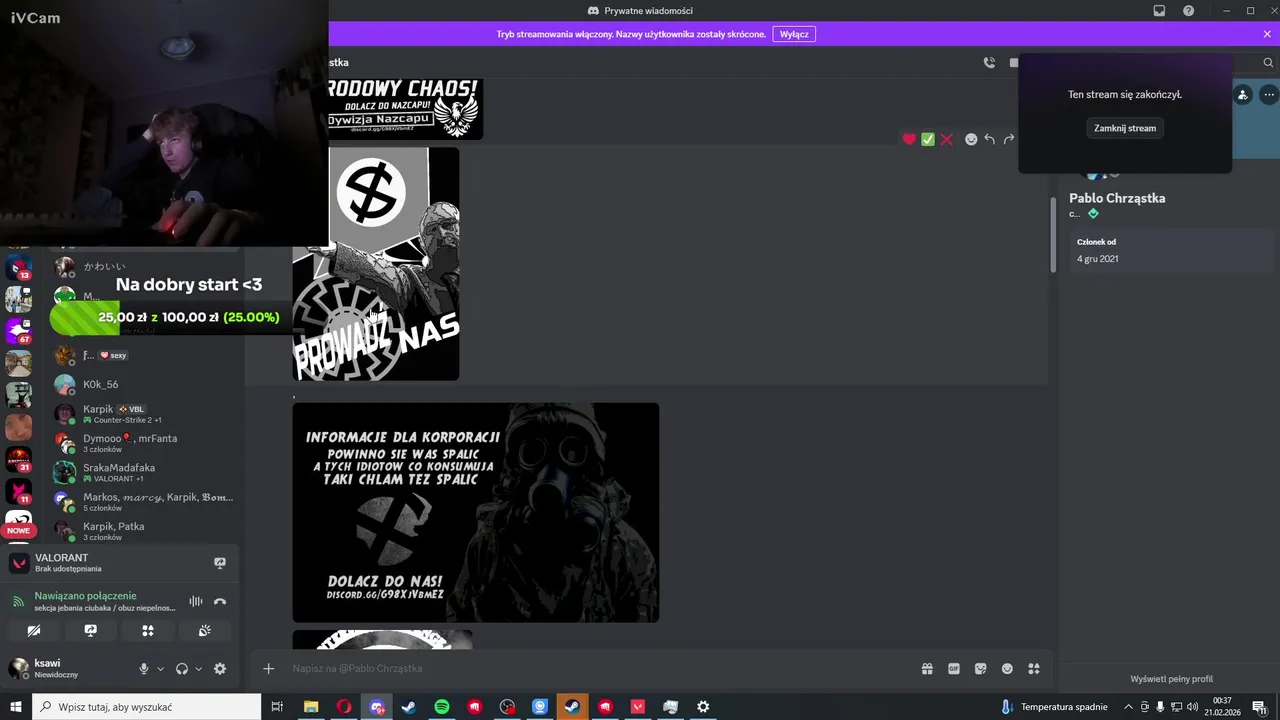Mute the microphone next to ksawi
Image resolution: width=1280 pixels, height=720 pixels.
144,669
